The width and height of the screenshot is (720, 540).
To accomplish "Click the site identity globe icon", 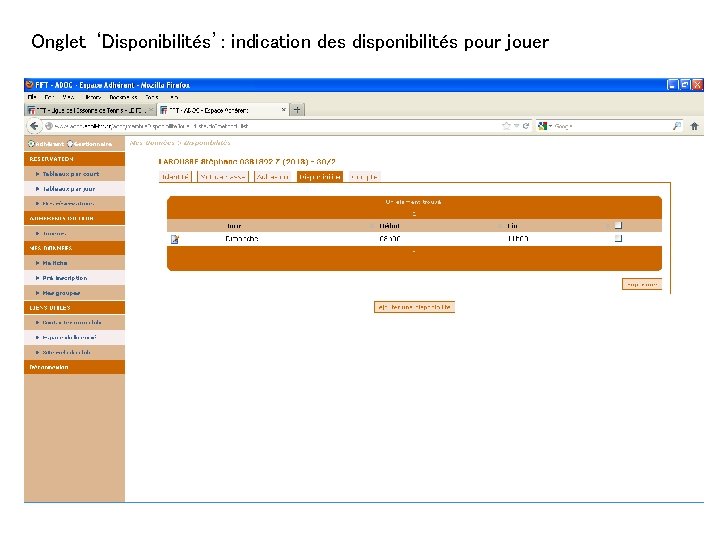I will (x=48, y=126).
